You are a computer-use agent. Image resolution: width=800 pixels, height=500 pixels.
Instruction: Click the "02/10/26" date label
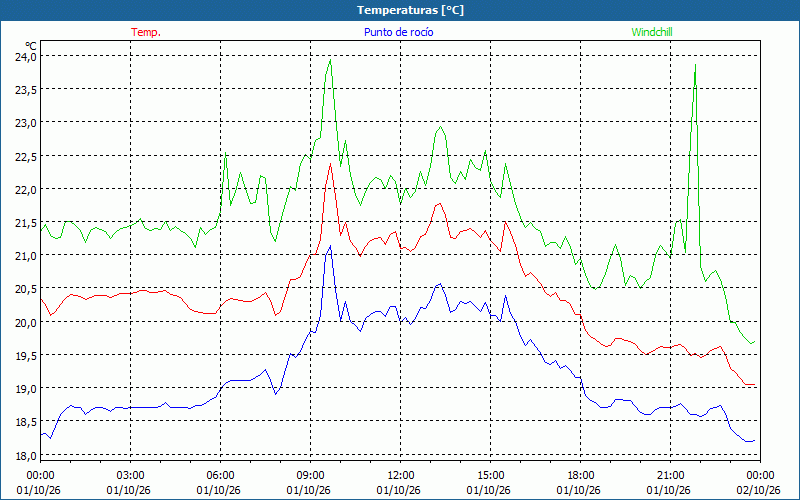[759, 490]
